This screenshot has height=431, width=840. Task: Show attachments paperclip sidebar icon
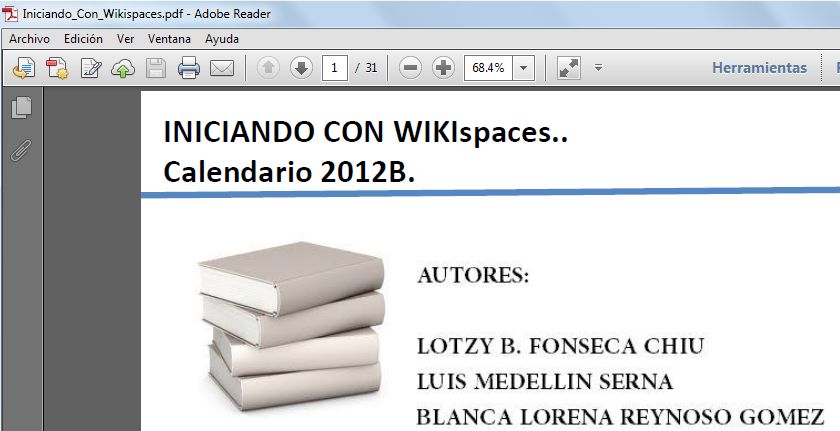(x=21, y=151)
